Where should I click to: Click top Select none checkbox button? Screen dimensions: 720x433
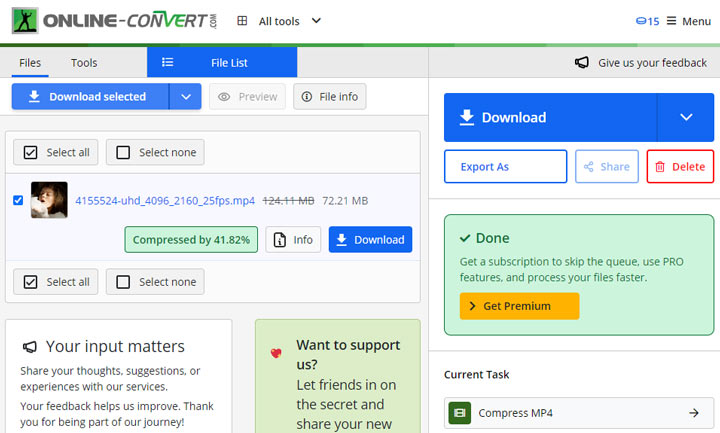pos(155,152)
